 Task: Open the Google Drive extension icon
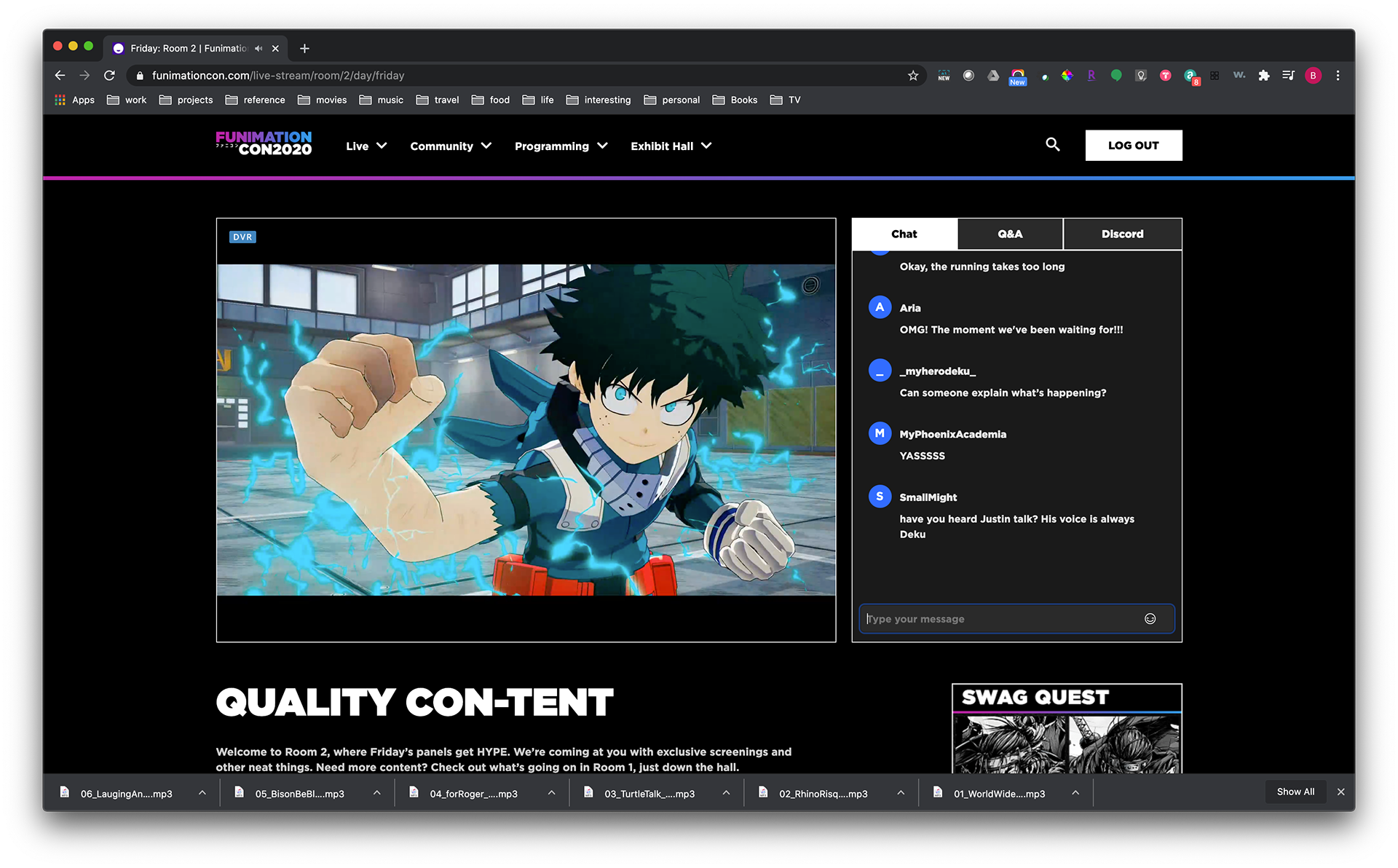pyautogui.click(x=993, y=76)
